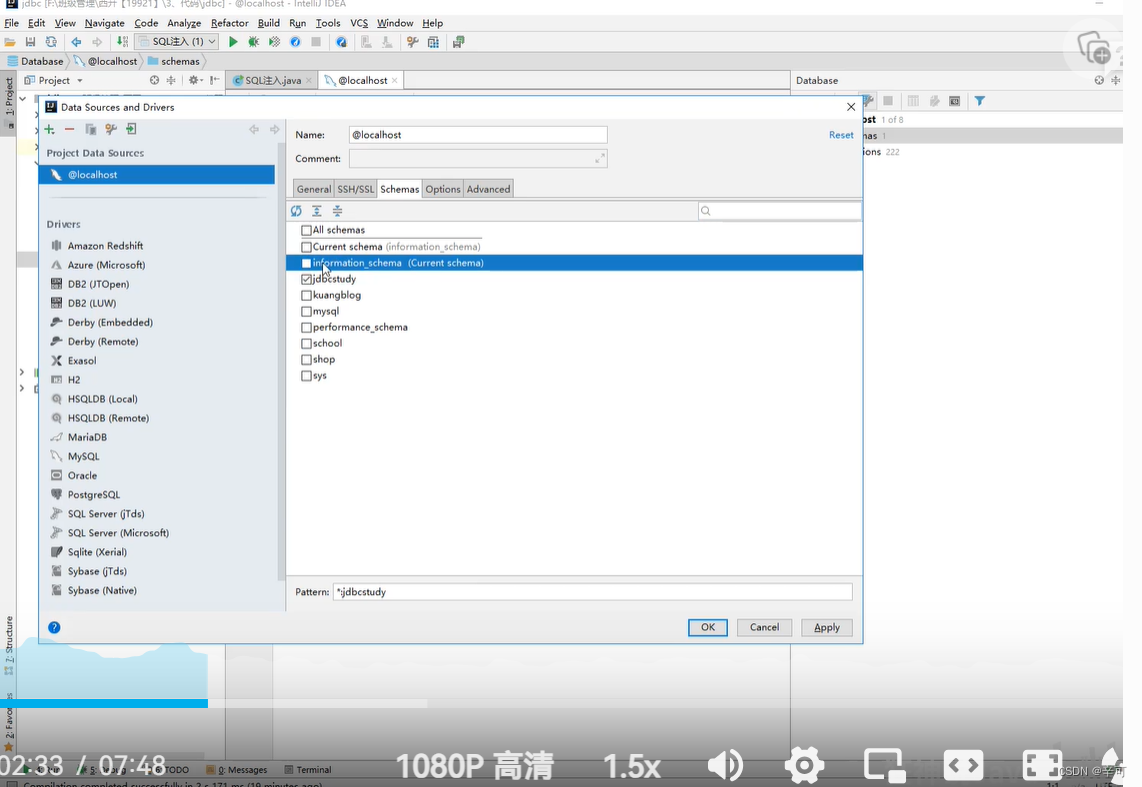Open the SQL注入 (1) run configuration dropdown
This screenshot has height=787, width=1142.
pyautogui.click(x=177, y=41)
